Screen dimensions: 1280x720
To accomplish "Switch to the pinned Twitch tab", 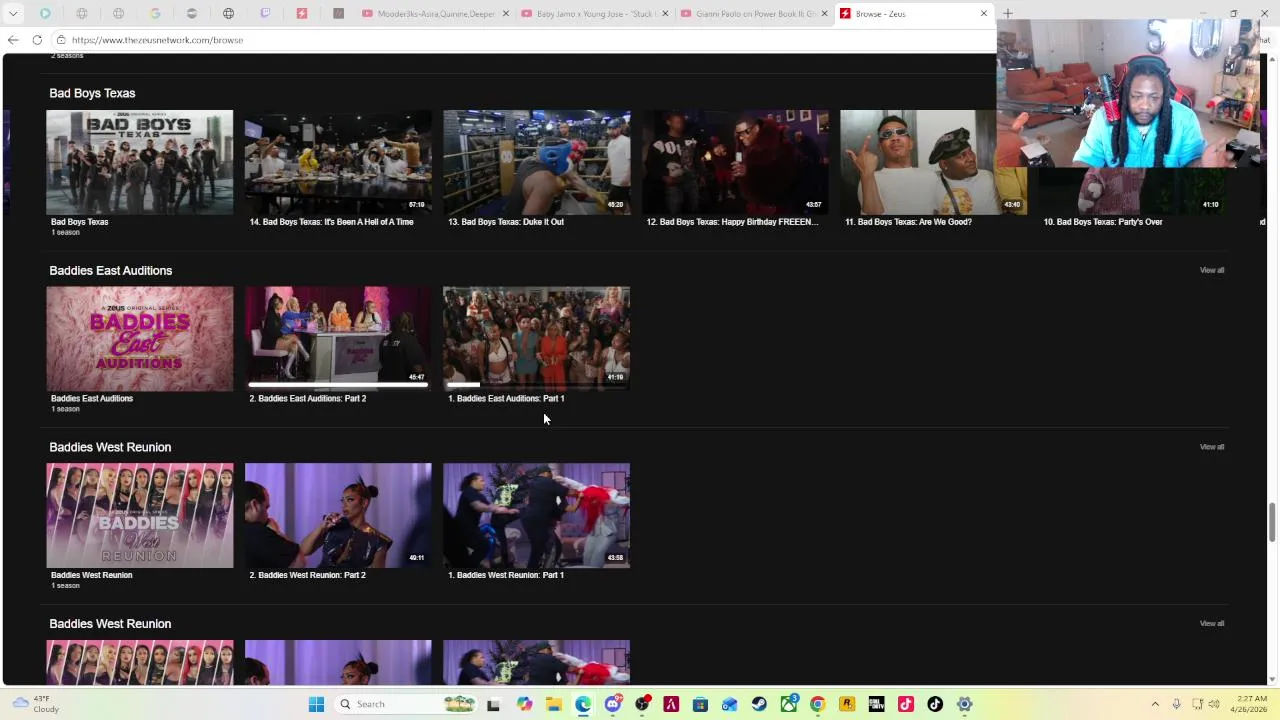I will click(x=265, y=14).
